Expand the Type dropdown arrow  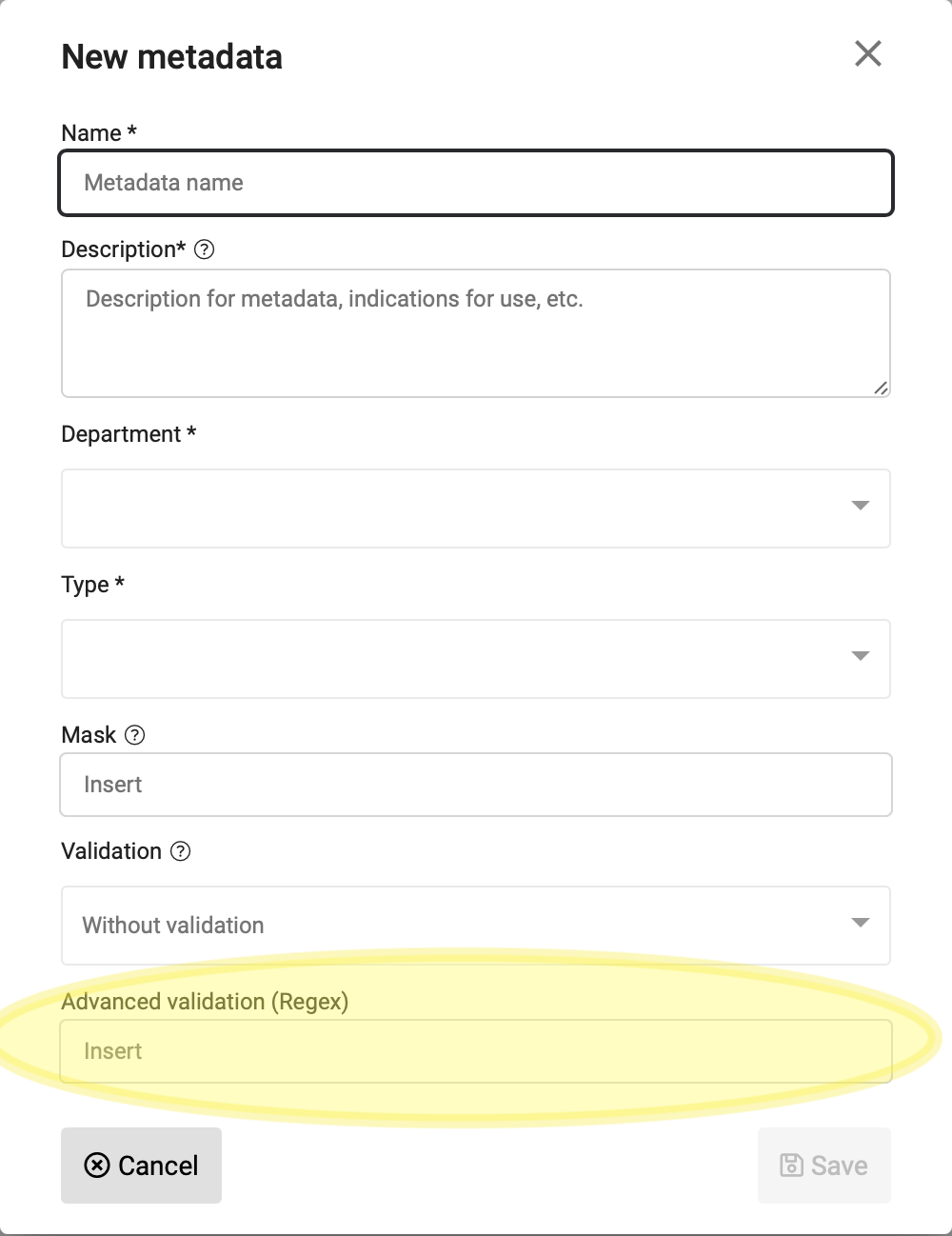click(861, 656)
